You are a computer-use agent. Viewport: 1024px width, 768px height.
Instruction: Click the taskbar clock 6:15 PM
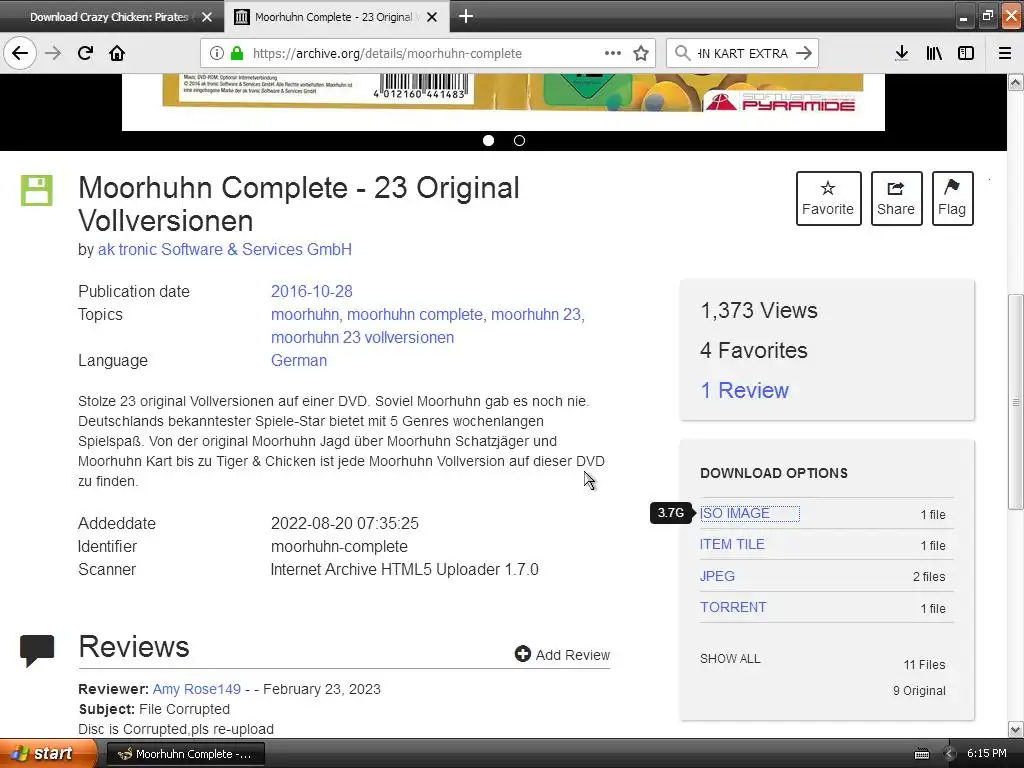(x=987, y=753)
